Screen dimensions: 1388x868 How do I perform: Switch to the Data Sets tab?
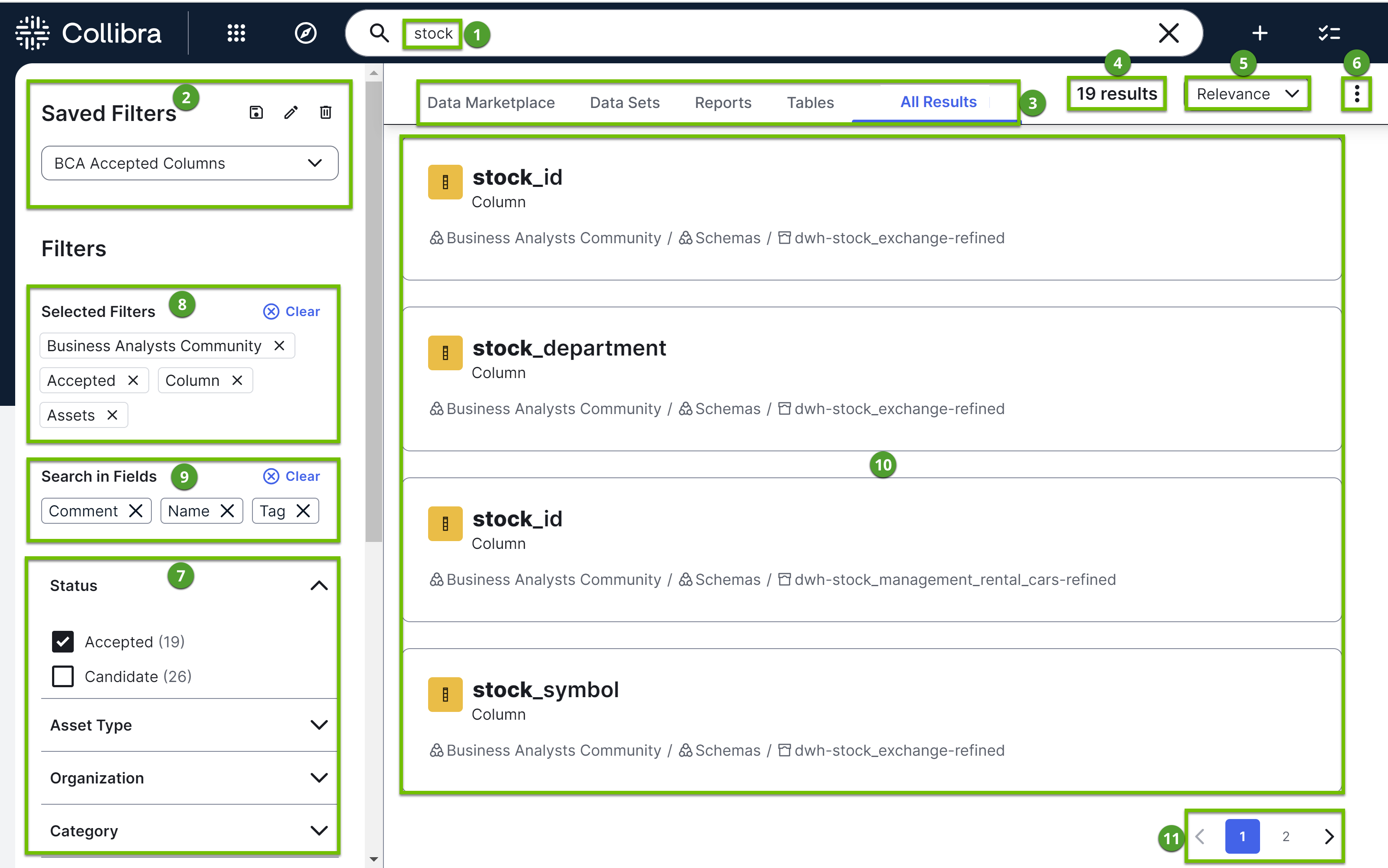click(x=624, y=103)
